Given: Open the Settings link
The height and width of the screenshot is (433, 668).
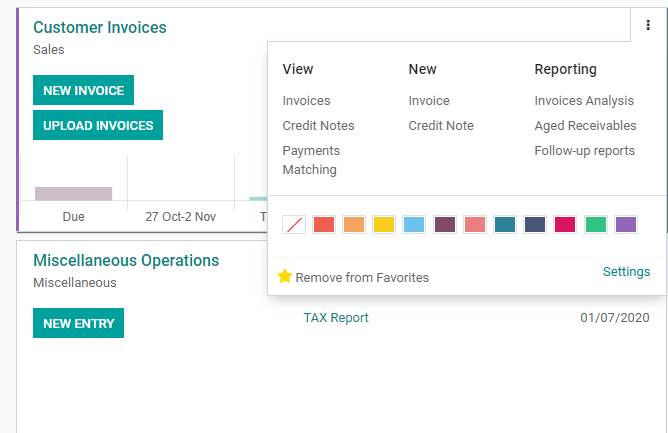Looking at the screenshot, I should pos(626,271).
